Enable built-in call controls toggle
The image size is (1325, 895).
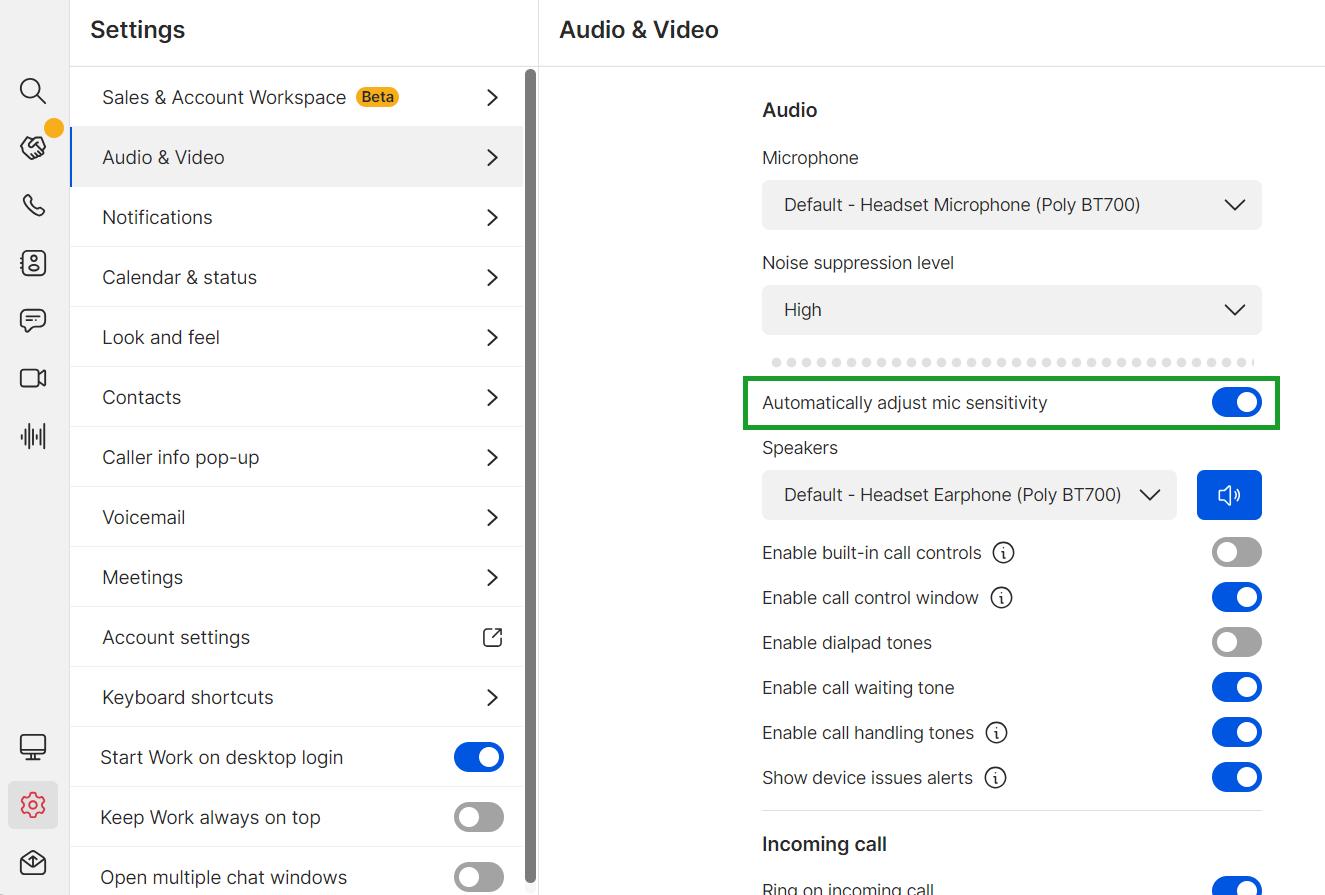pos(1237,552)
